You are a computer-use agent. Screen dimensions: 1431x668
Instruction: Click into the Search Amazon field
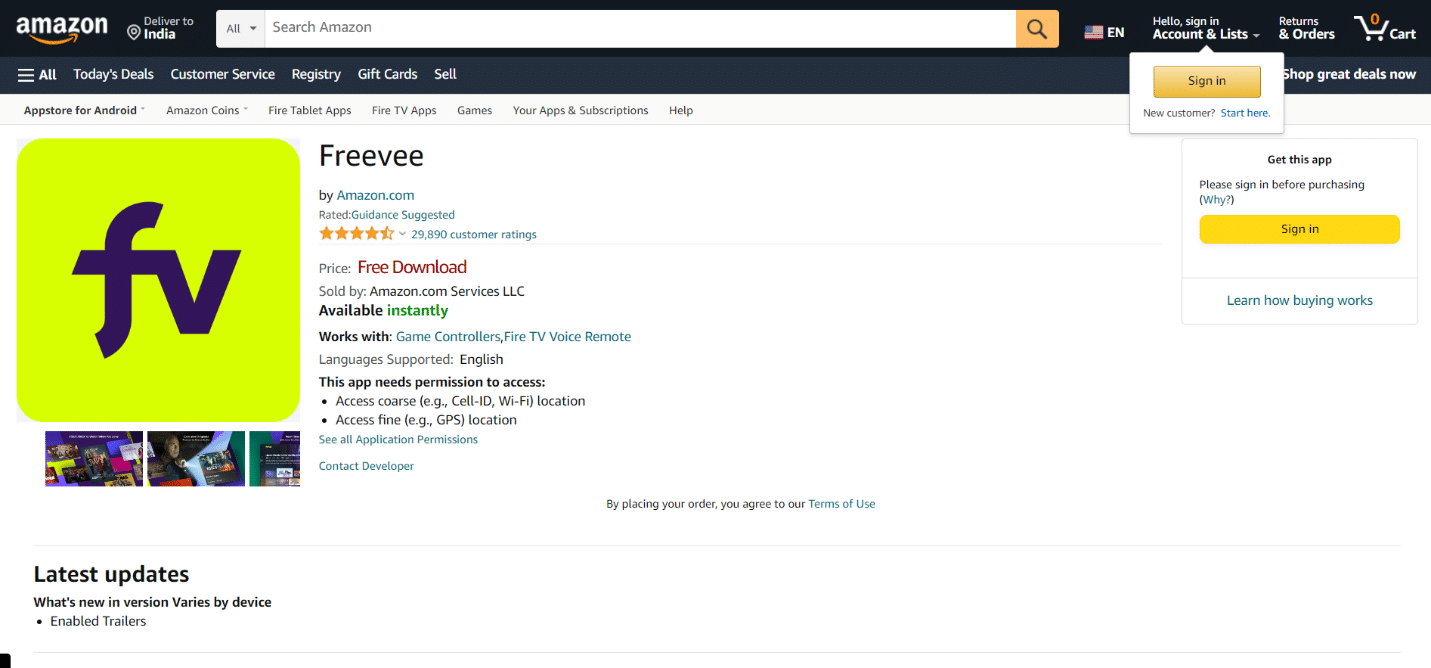pyautogui.click(x=640, y=29)
